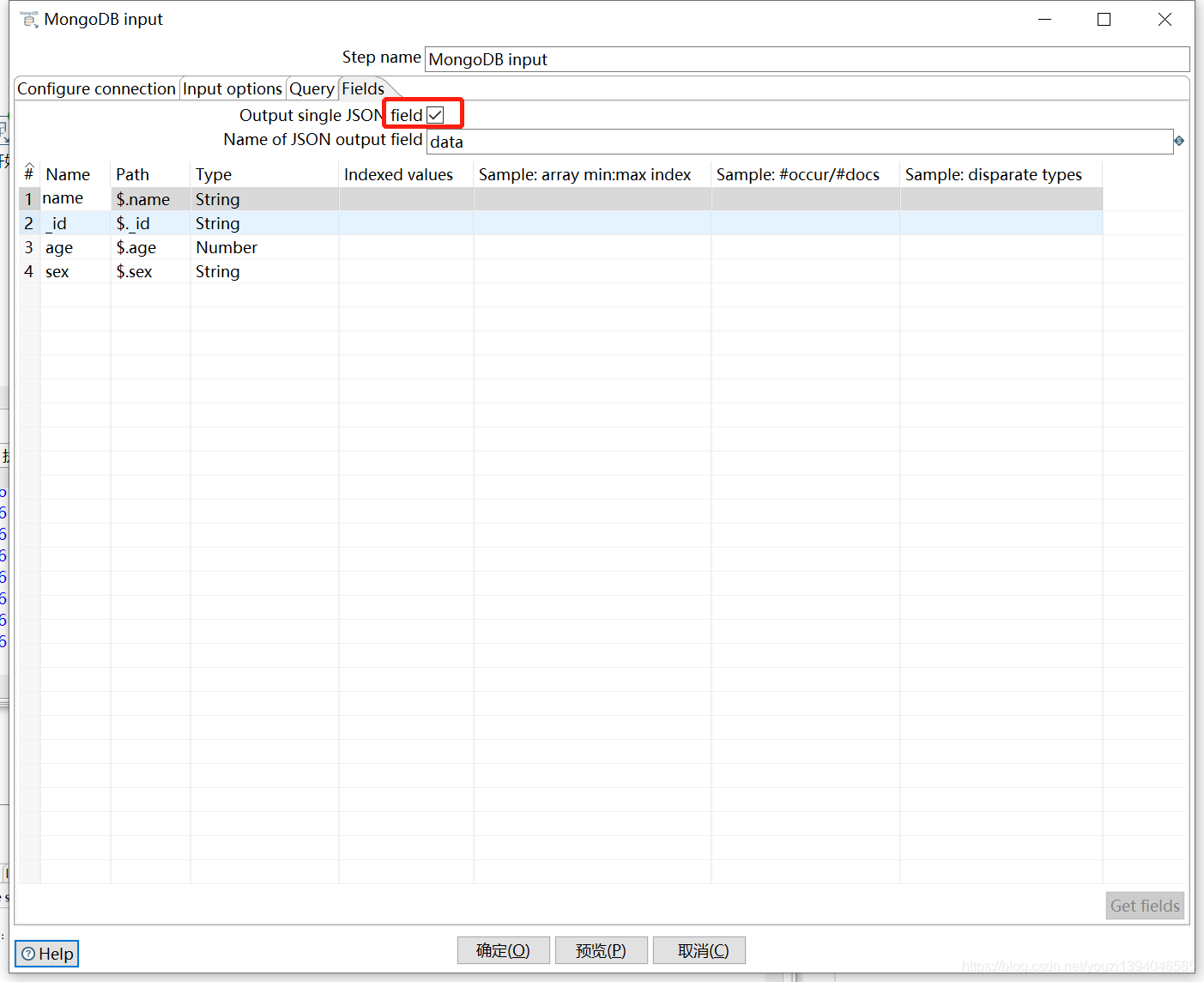
Task: Select row number 1
Action: coord(29,199)
